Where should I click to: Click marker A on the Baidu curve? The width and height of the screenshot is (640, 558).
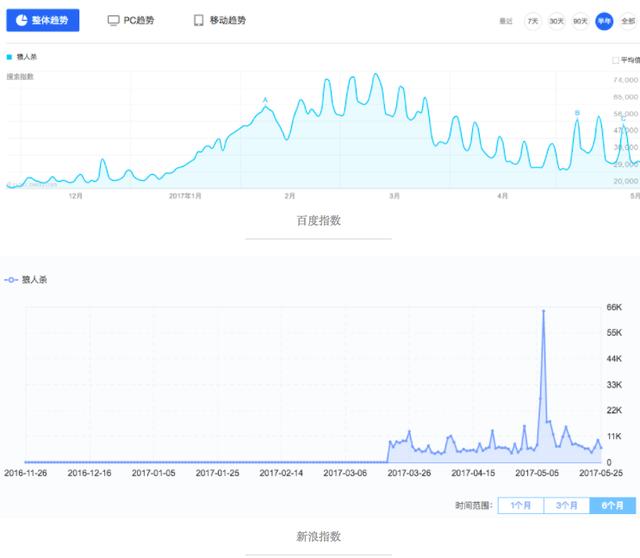coord(265,100)
